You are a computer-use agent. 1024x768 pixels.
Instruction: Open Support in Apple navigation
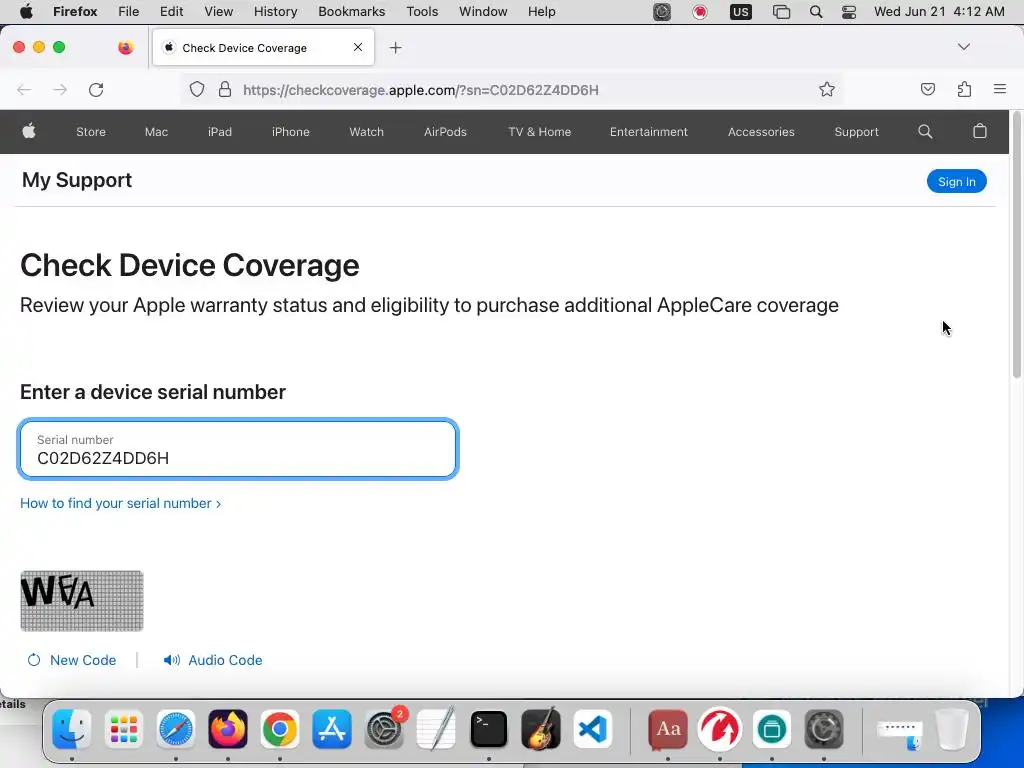(856, 132)
